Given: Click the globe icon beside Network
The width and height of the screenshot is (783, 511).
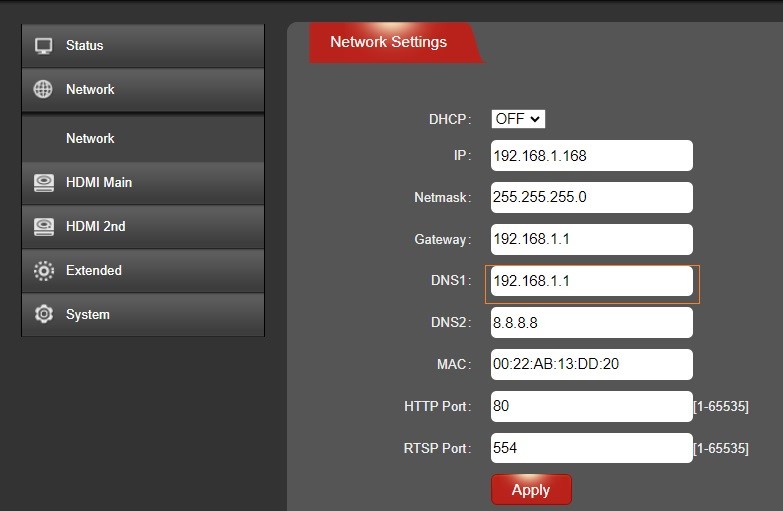Looking at the screenshot, I should coord(43,90).
